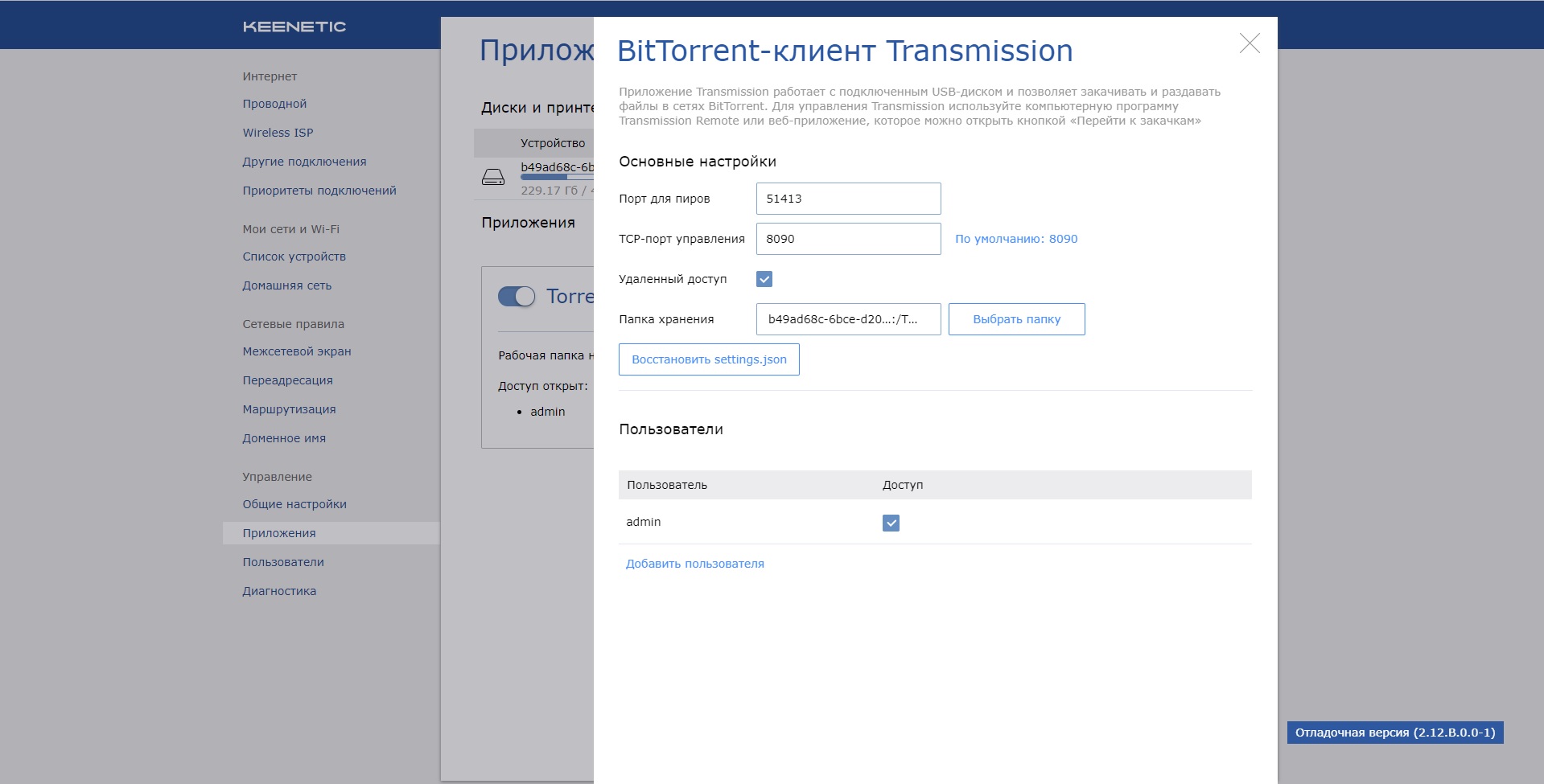This screenshot has width=1544, height=784.
Task: Click the b49ad68c disk name
Action: (557, 167)
